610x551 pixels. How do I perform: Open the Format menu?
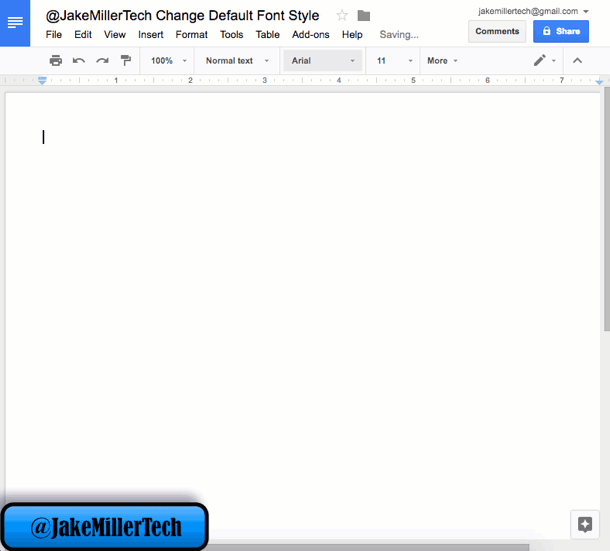(191, 35)
